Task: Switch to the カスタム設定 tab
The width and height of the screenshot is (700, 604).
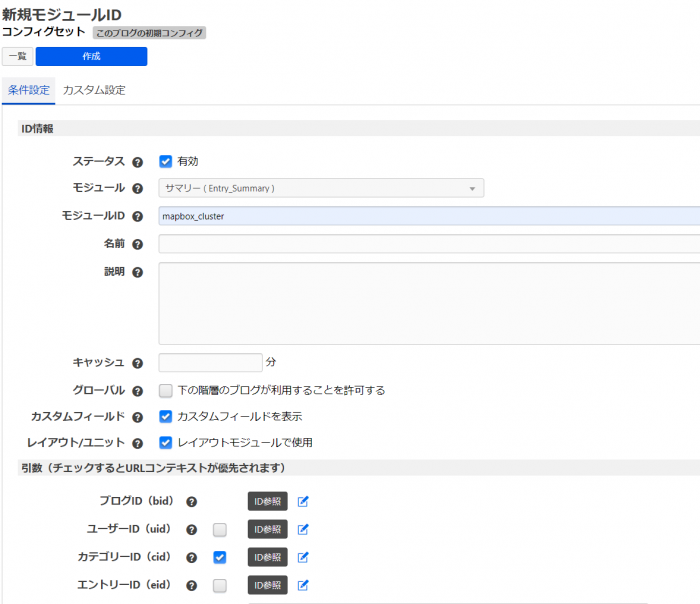Action: pos(94,90)
